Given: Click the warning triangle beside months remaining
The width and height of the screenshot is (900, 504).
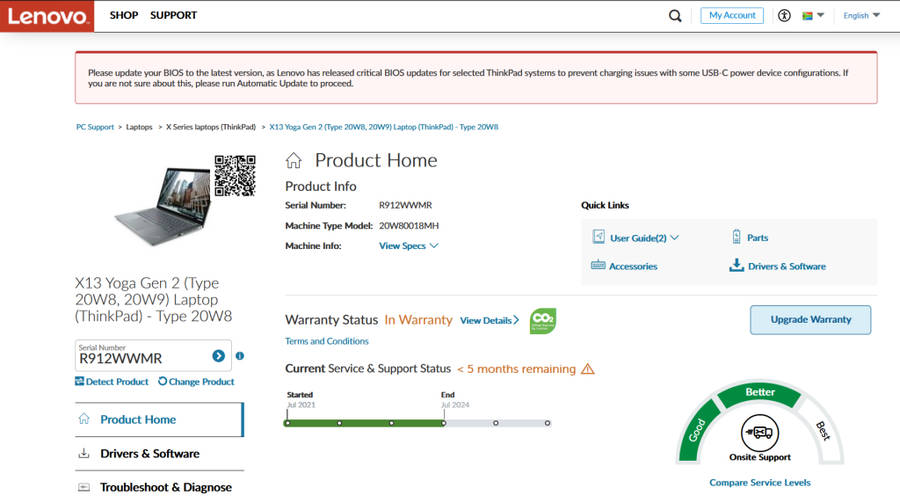Looking at the screenshot, I should coord(588,369).
